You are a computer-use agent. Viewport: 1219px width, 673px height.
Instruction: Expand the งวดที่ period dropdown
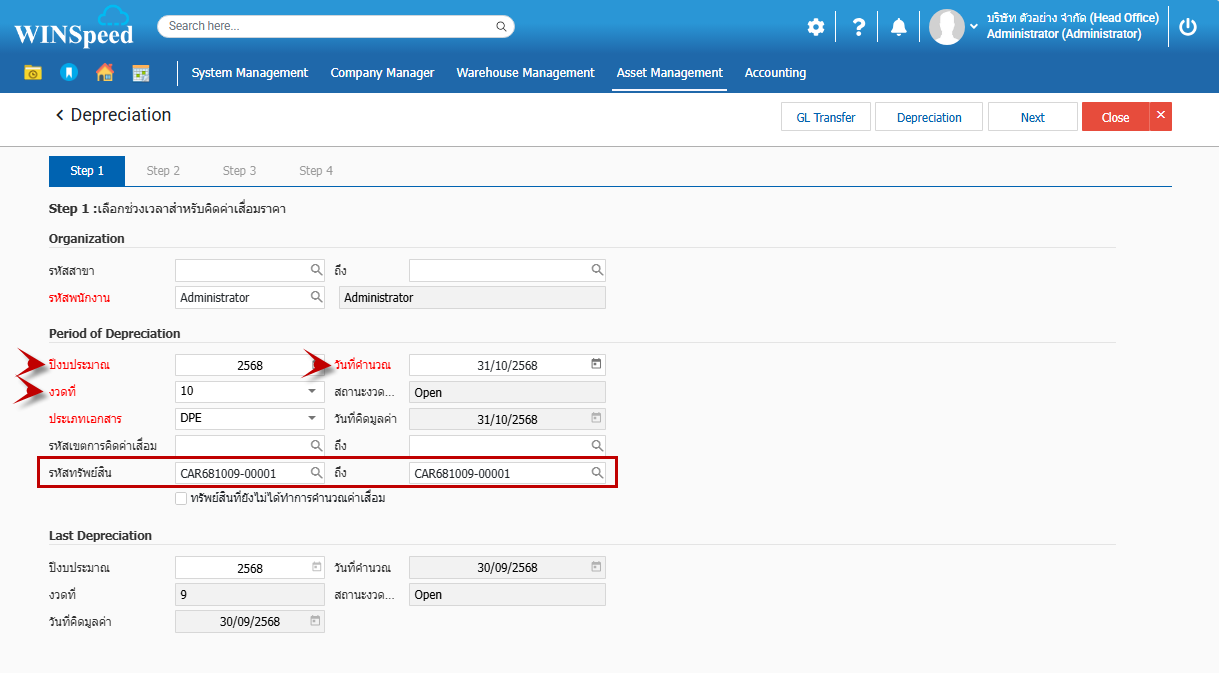click(x=312, y=392)
